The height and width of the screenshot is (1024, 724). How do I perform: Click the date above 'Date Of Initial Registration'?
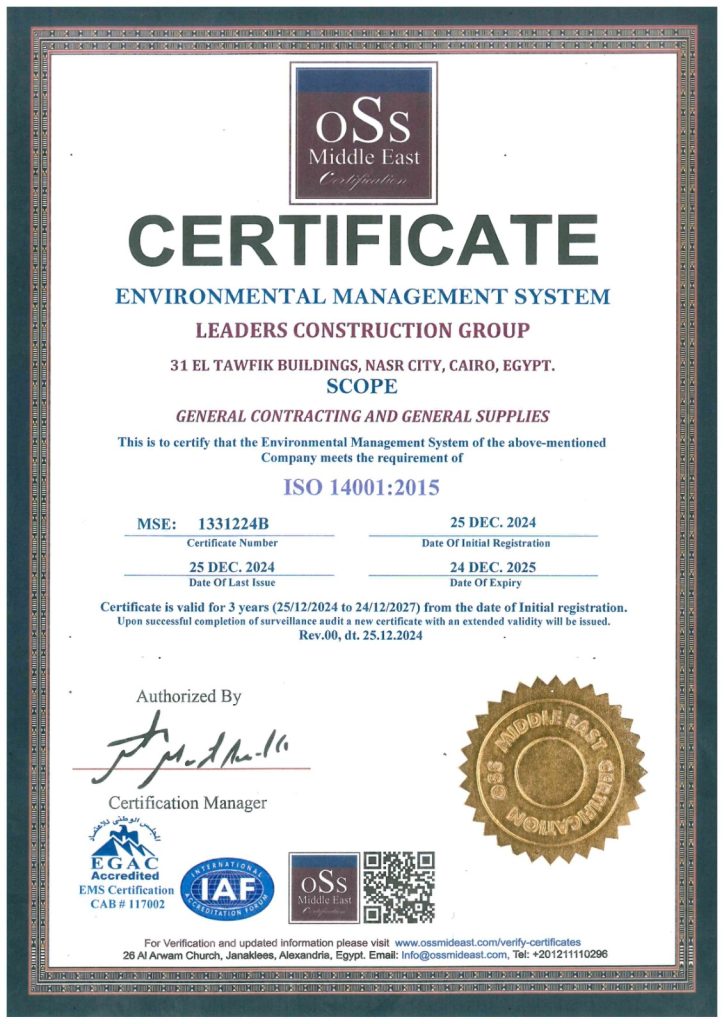pyautogui.click(x=493, y=522)
